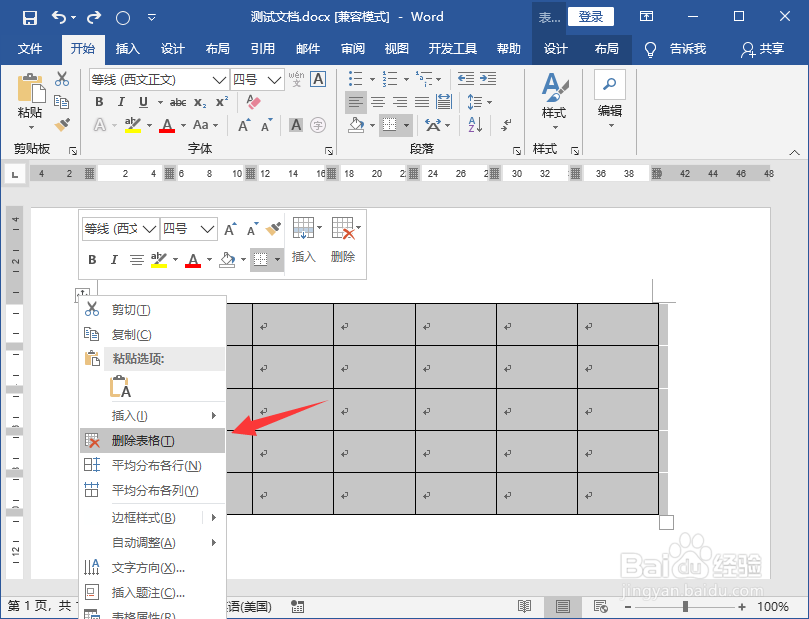This screenshot has height=619, width=809.
Task: Show paragraph marks in ribbon
Action: (506, 124)
